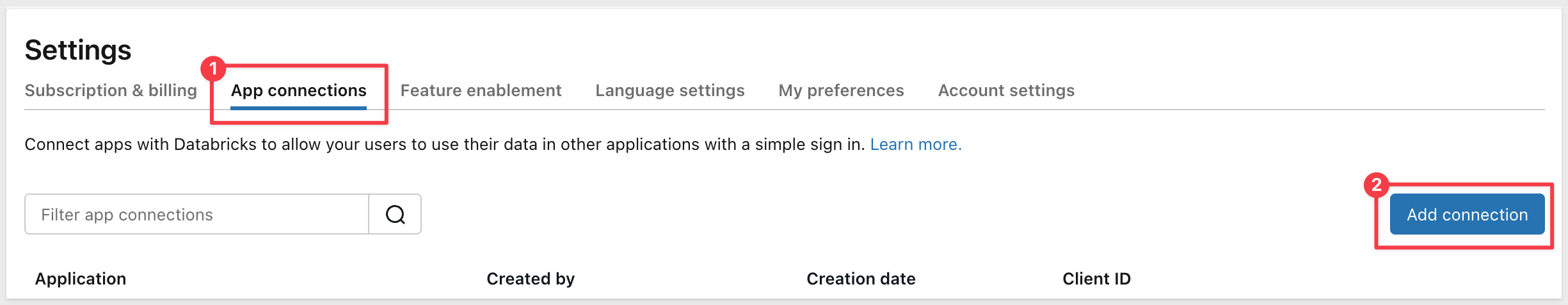Click the Creation date column header

click(861, 279)
